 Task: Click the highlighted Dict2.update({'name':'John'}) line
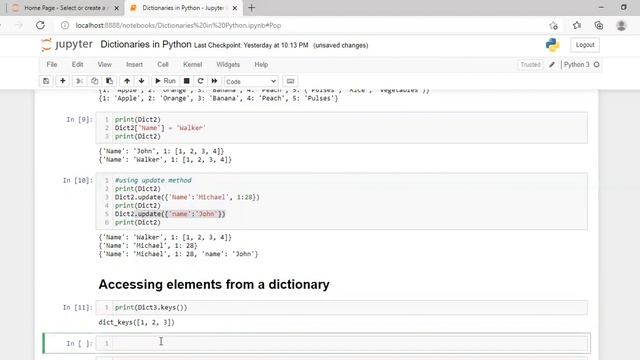click(170, 214)
